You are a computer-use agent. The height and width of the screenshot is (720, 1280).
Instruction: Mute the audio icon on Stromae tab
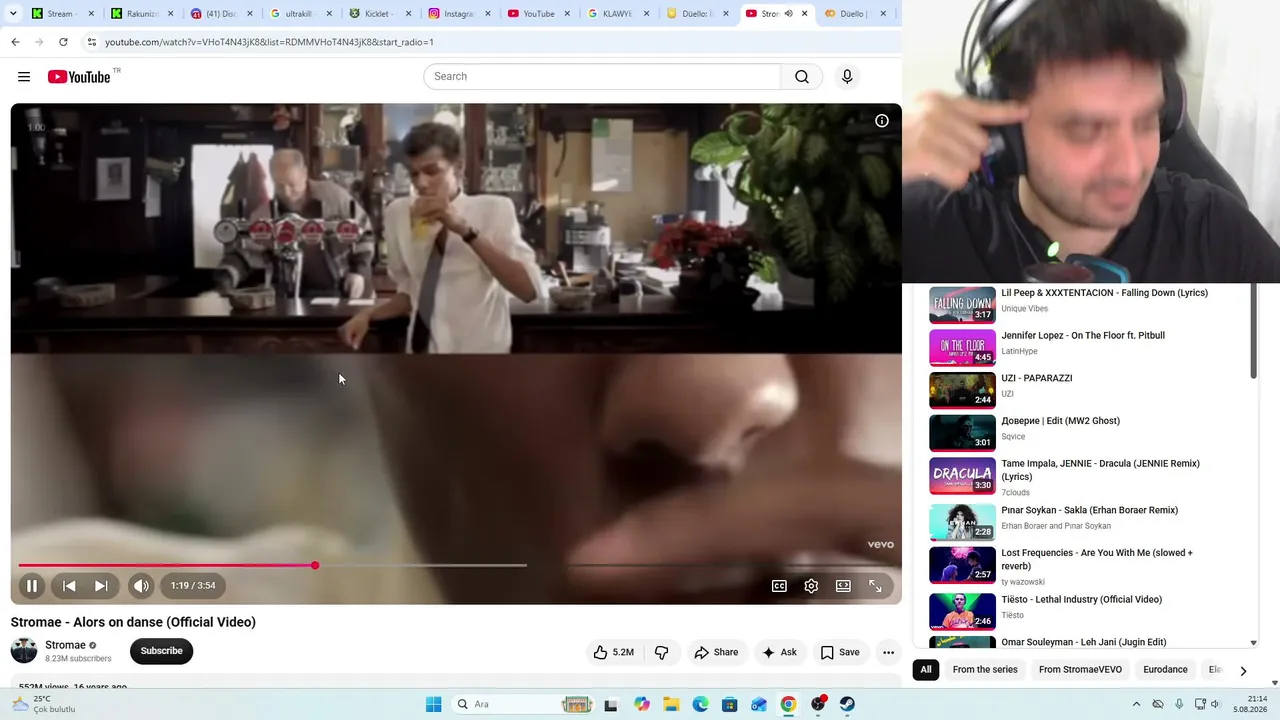tap(788, 14)
